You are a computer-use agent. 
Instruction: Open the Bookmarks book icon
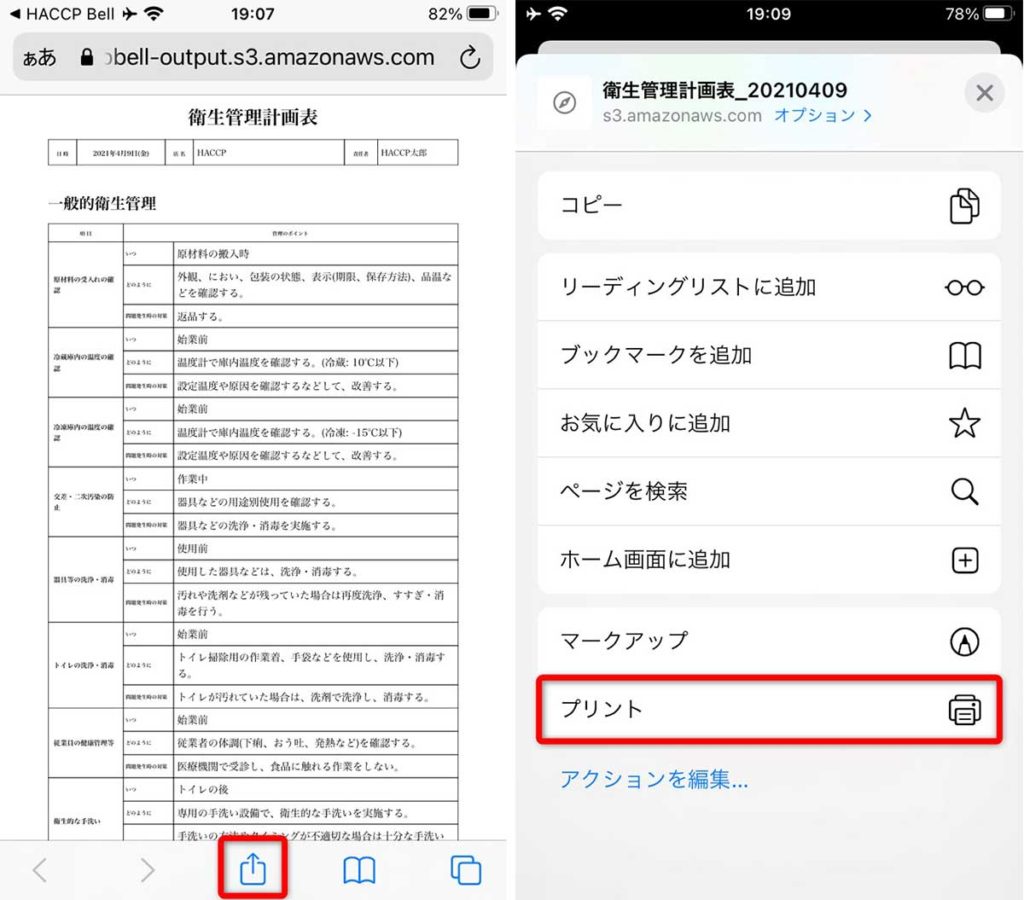[x=359, y=870]
